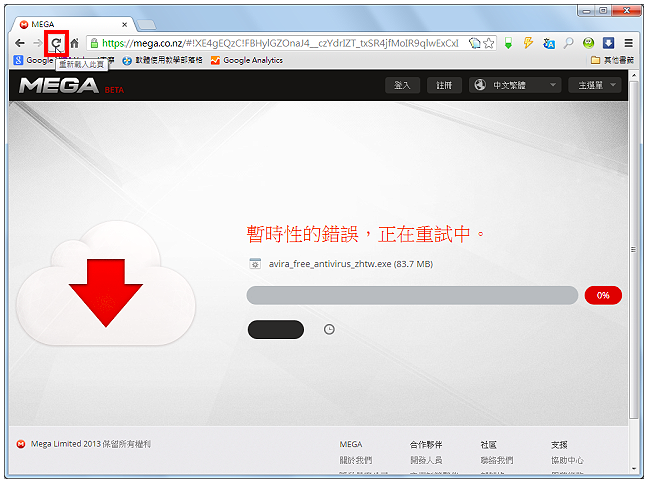Click the yellow lightning bolt extension
Image resolution: width=648 pixels, height=484 pixels.
coord(528,43)
